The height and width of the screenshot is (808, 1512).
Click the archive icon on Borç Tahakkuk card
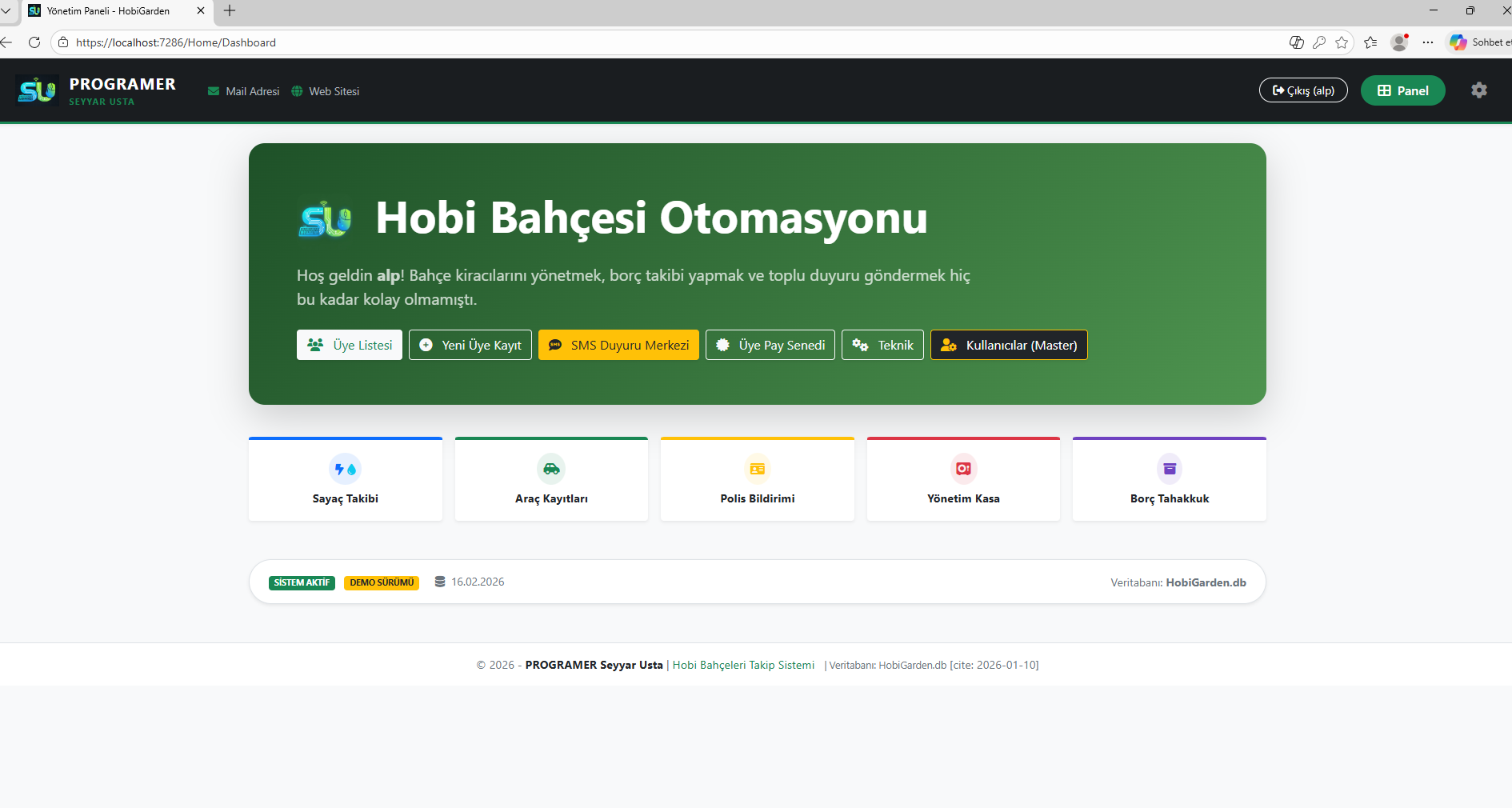click(x=1169, y=469)
